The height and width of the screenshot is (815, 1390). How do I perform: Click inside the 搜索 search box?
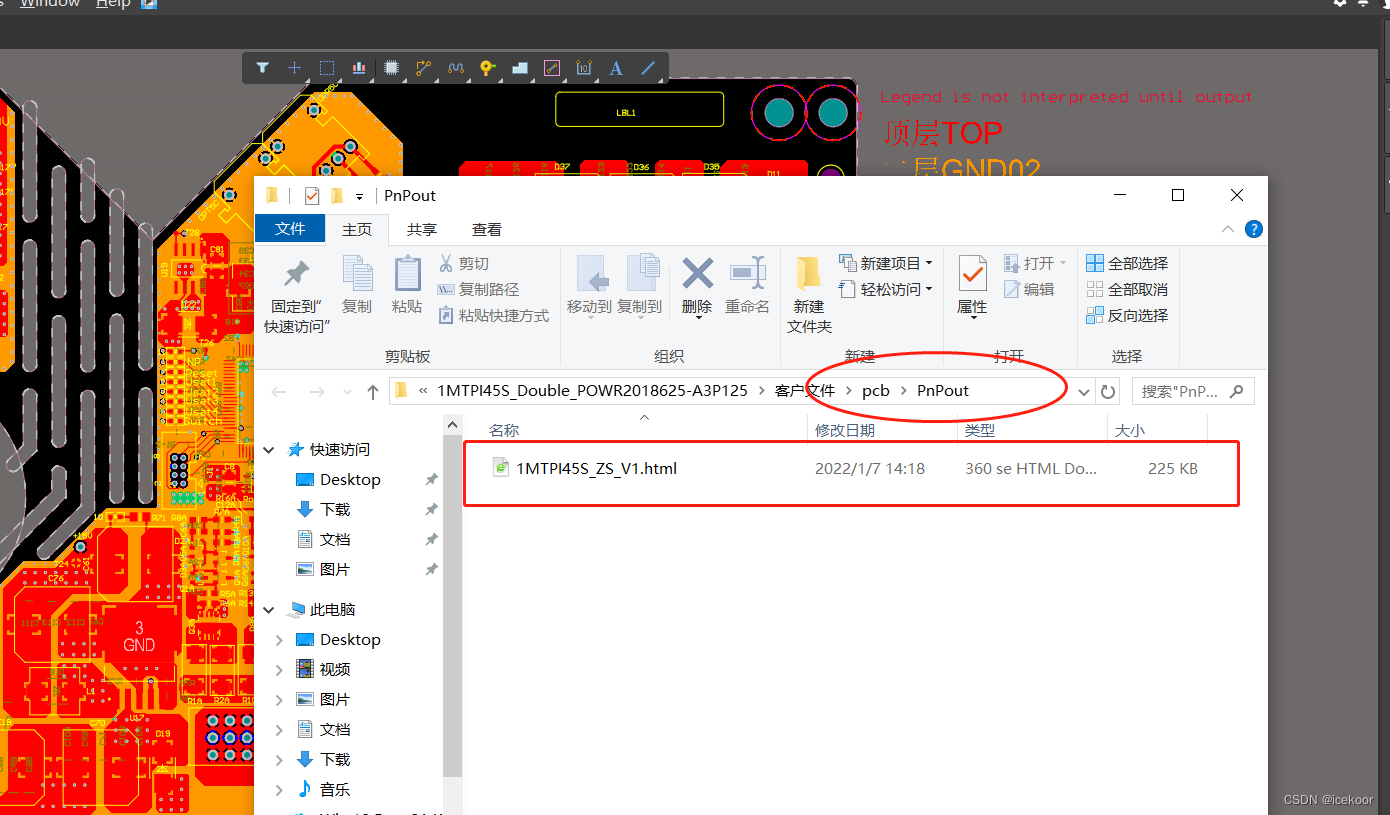[x=1185, y=390]
